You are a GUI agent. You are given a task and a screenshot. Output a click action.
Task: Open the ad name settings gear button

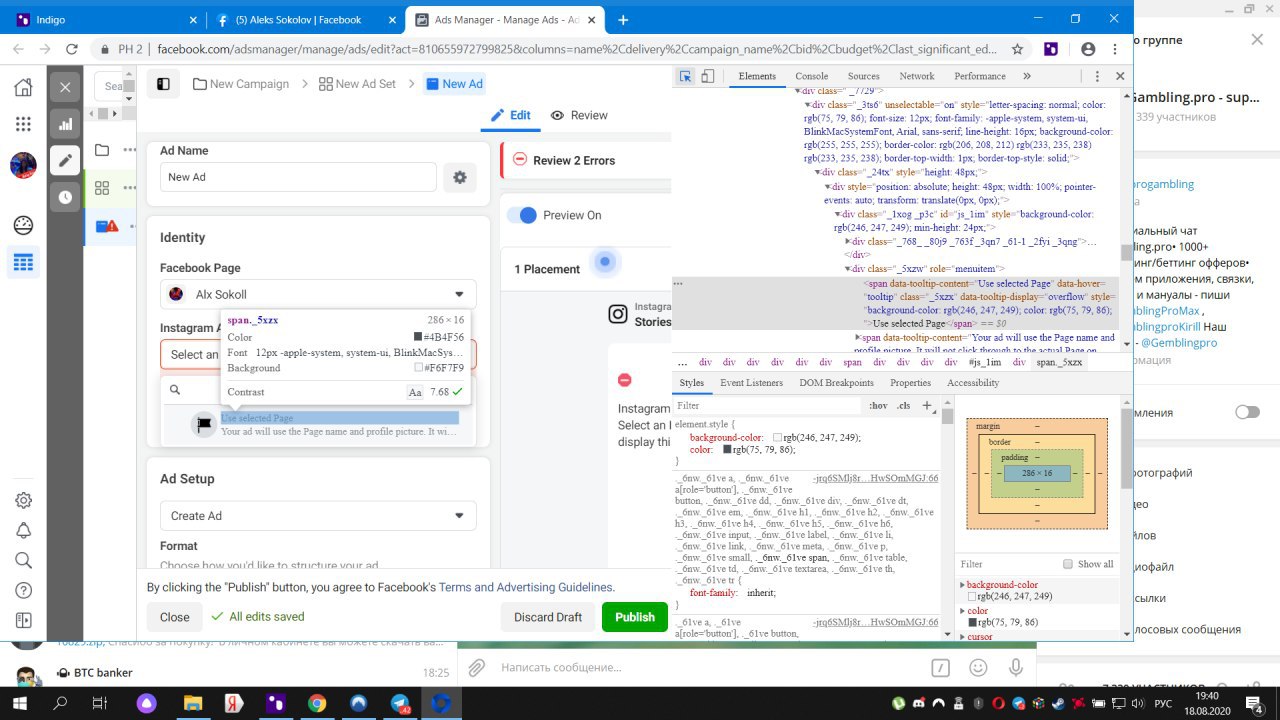[460, 177]
